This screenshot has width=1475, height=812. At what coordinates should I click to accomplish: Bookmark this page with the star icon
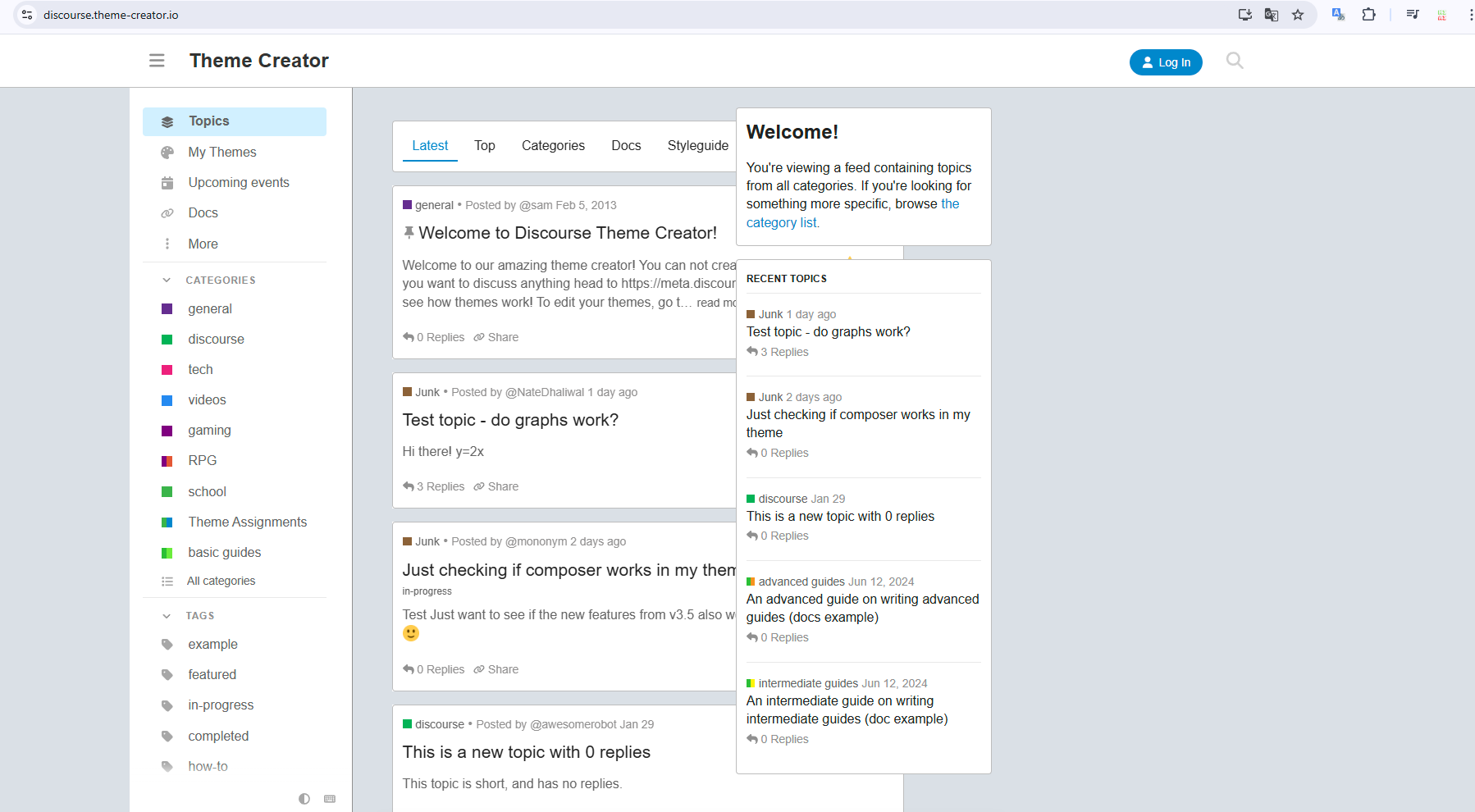pyautogui.click(x=1298, y=15)
